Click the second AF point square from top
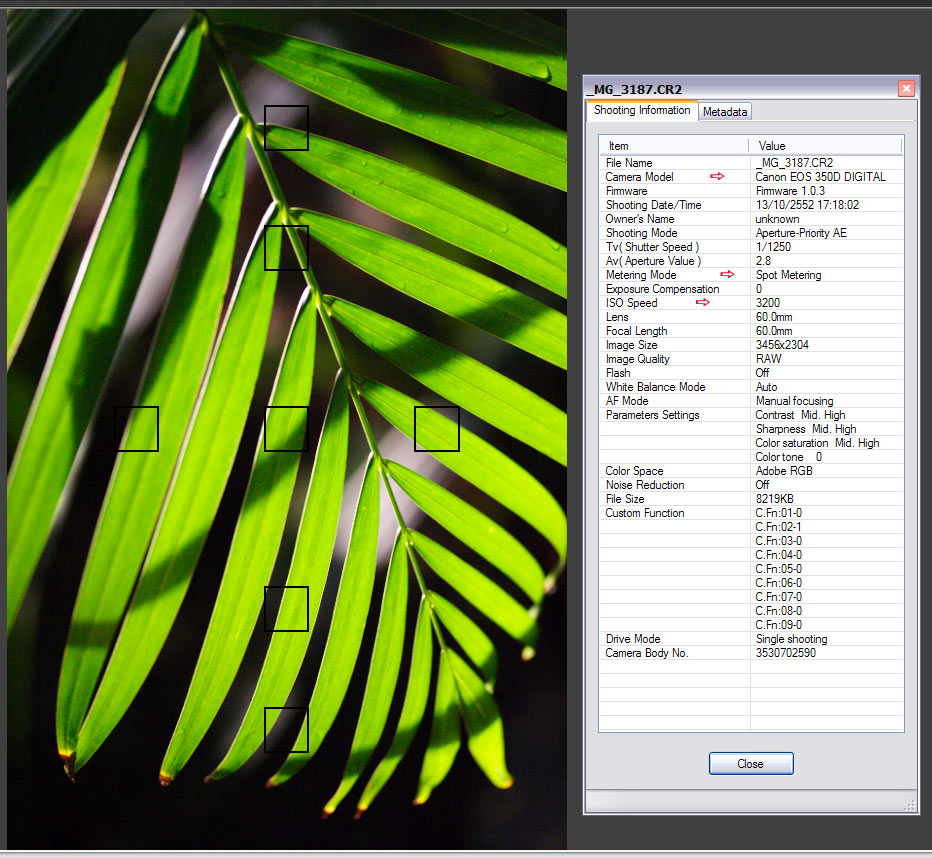The height and width of the screenshot is (858, 932). (286, 248)
